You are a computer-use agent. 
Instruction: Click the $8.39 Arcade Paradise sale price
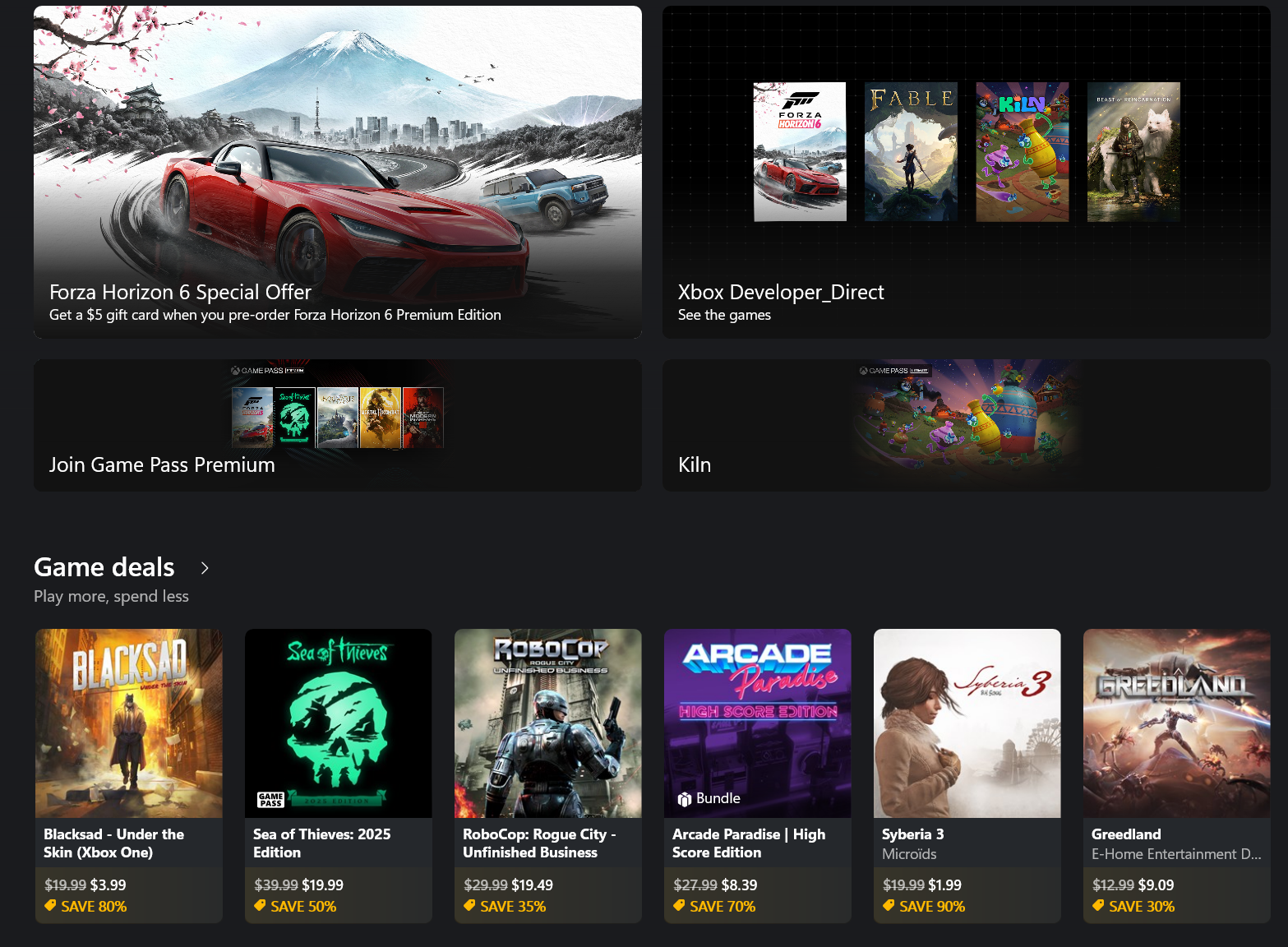coord(739,885)
